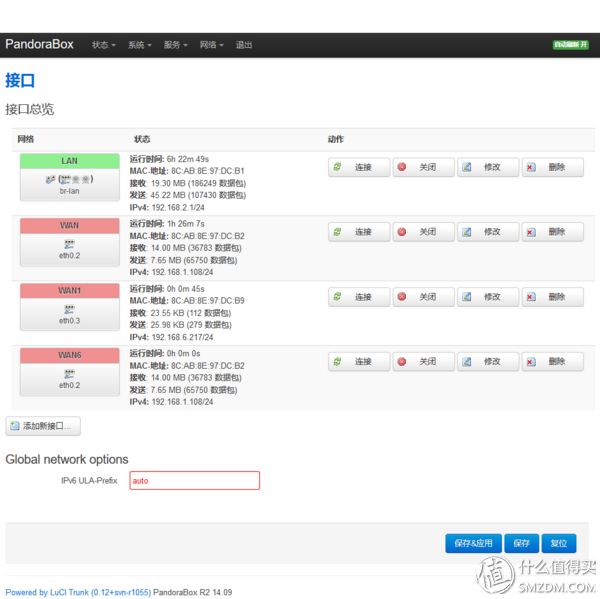Click the delete X icon in WAN6 row
This screenshot has width=600, height=599.
coord(531,362)
